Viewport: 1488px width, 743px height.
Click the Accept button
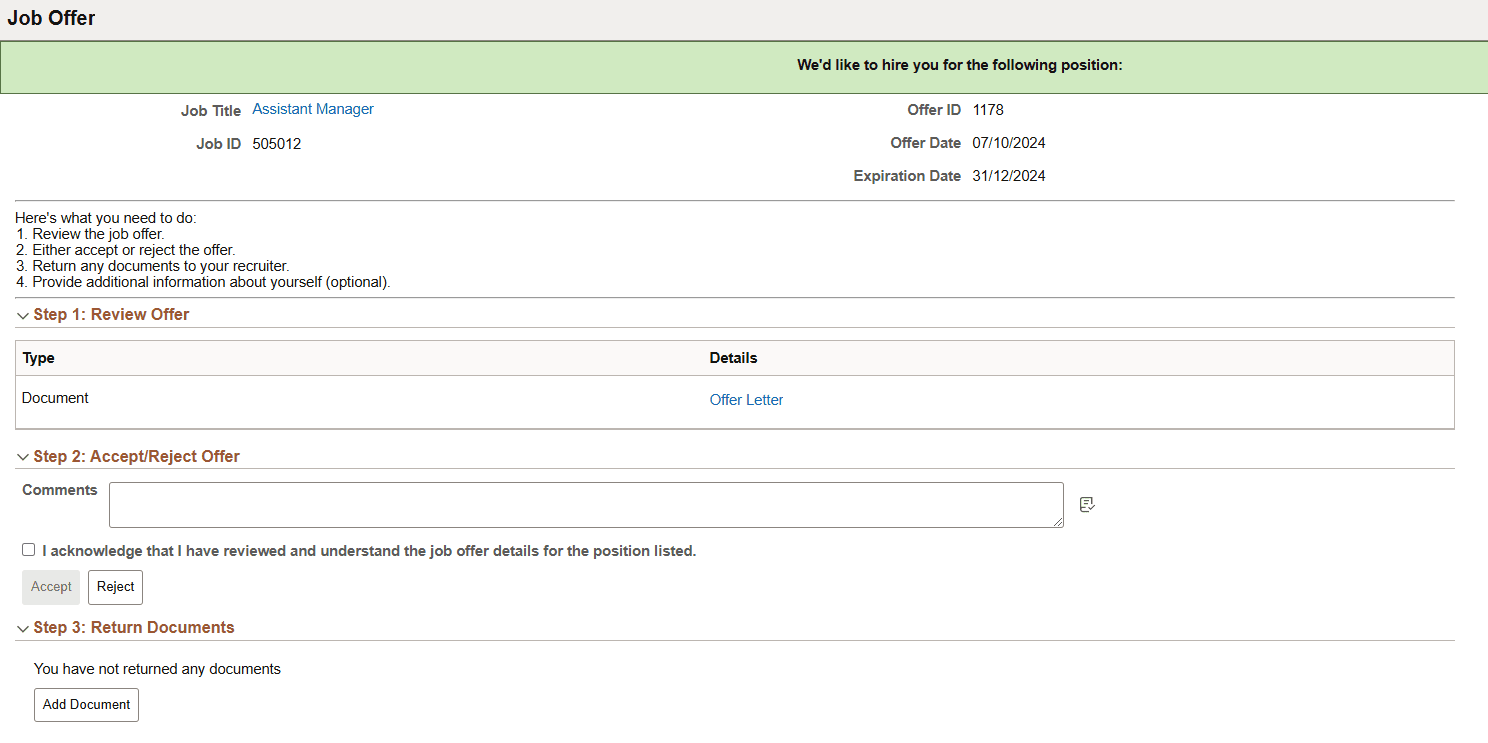click(x=50, y=587)
